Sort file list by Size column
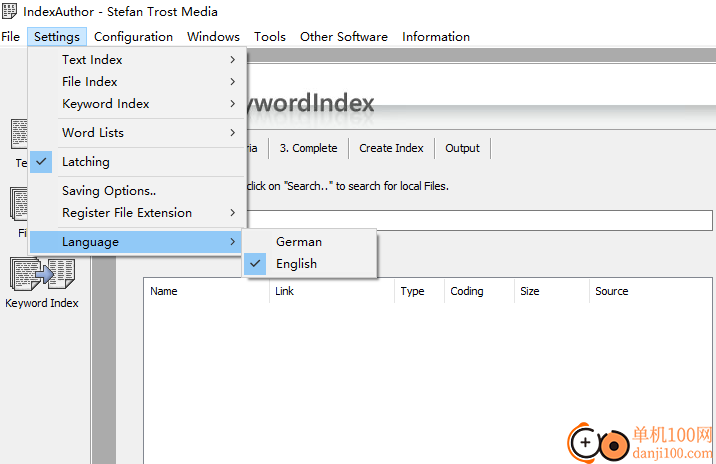 pyautogui.click(x=552, y=291)
